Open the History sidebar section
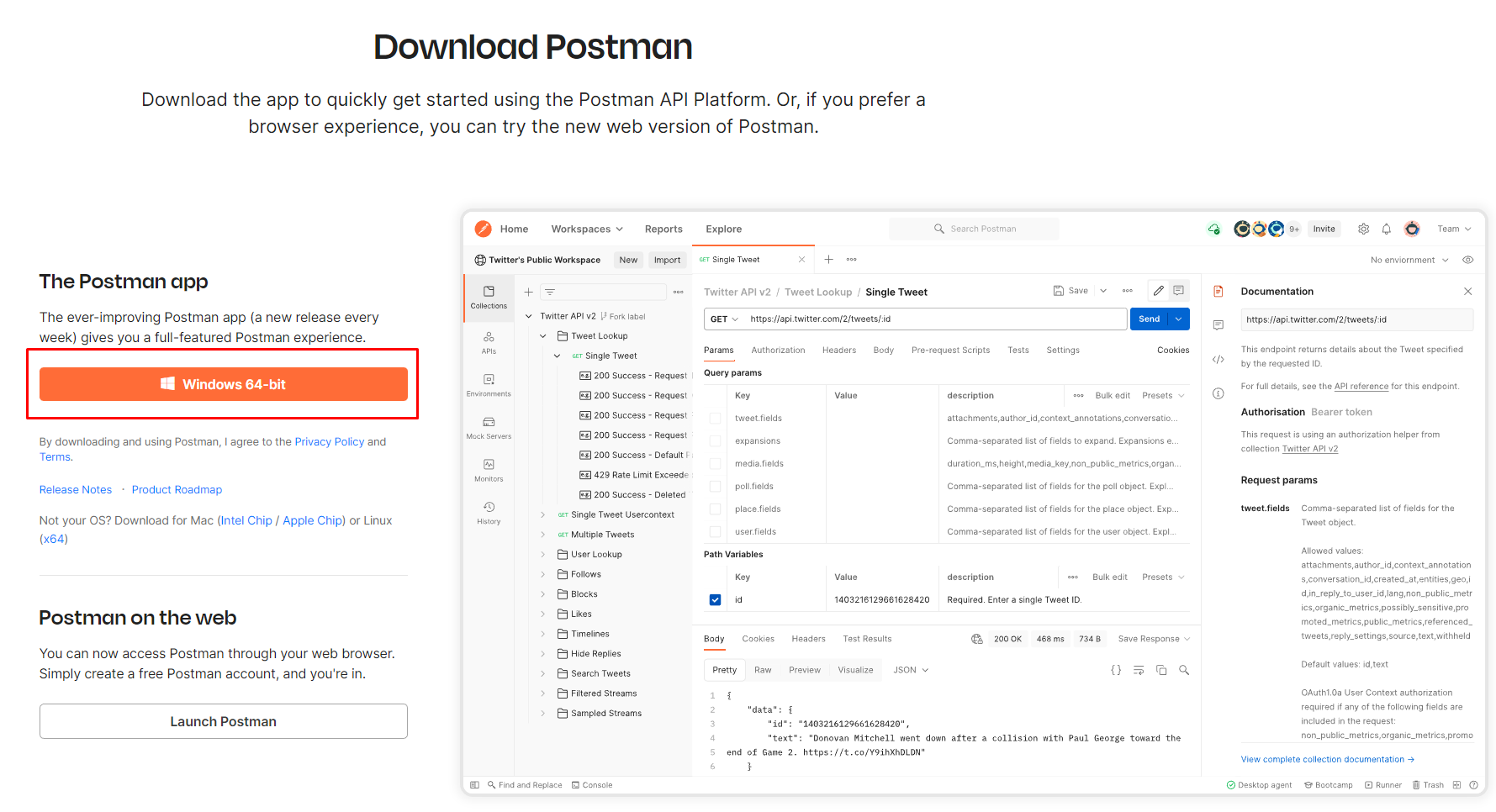 click(489, 513)
